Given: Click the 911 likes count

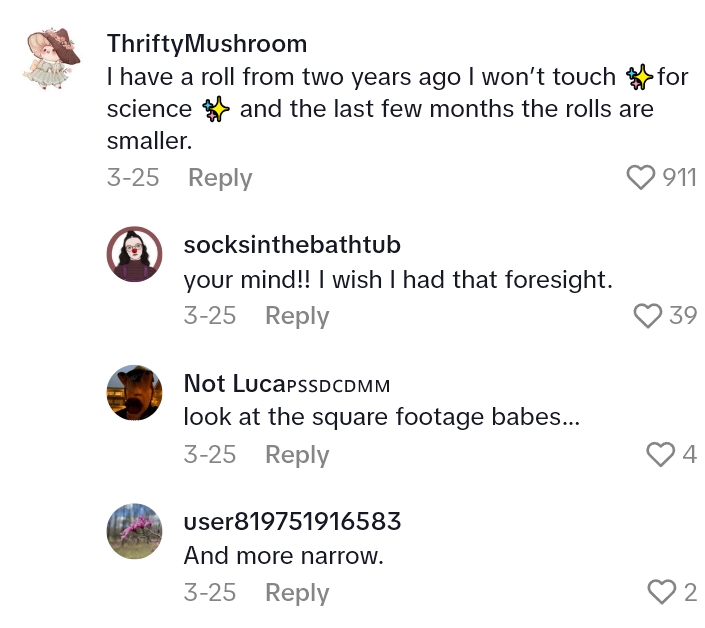Looking at the screenshot, I should coord(679,178).
